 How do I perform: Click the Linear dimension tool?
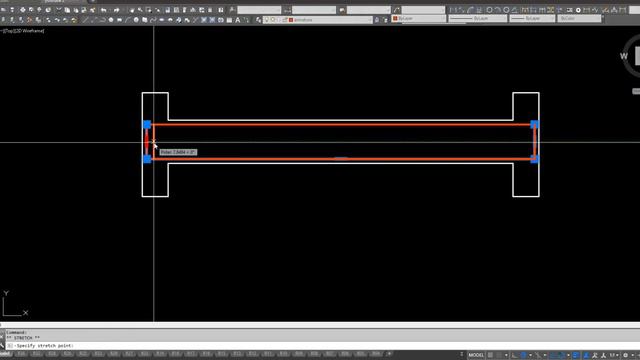pyautogui.click(x=452, y=10)
